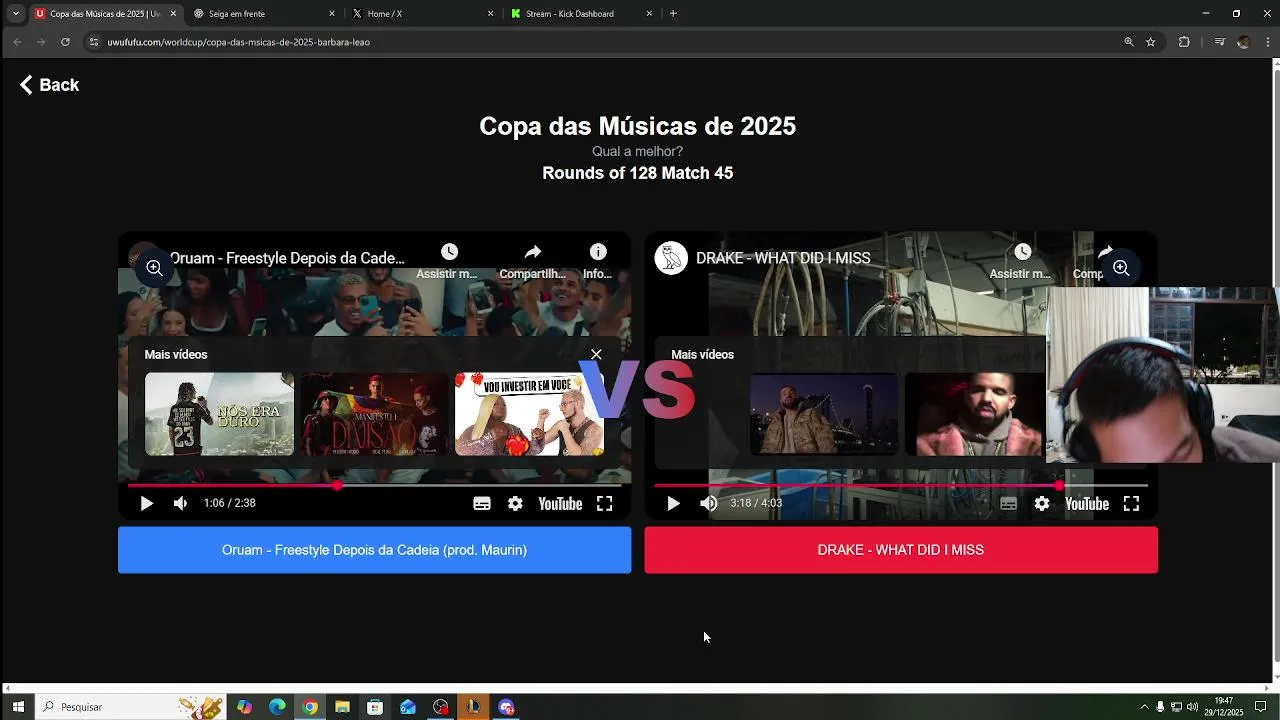Screen dimensions: 1280x720
Task: Vote for DRAKE - WHAT DID I MISS
Action: (x=901, y=550)
